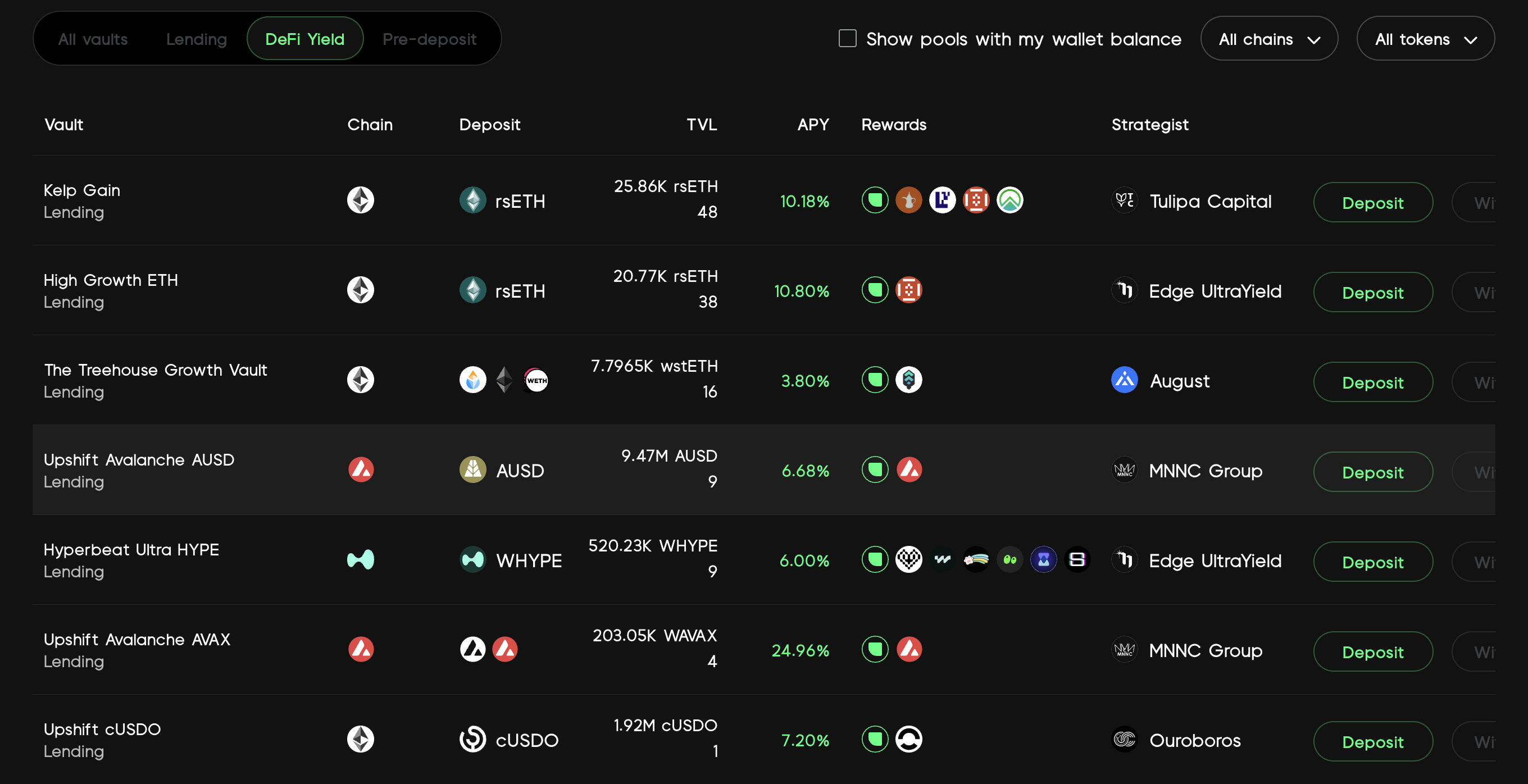The image size is (1528, 784).
Task: Click the Ouroboros strategist logo
Action: click(x=1124, y=740)
